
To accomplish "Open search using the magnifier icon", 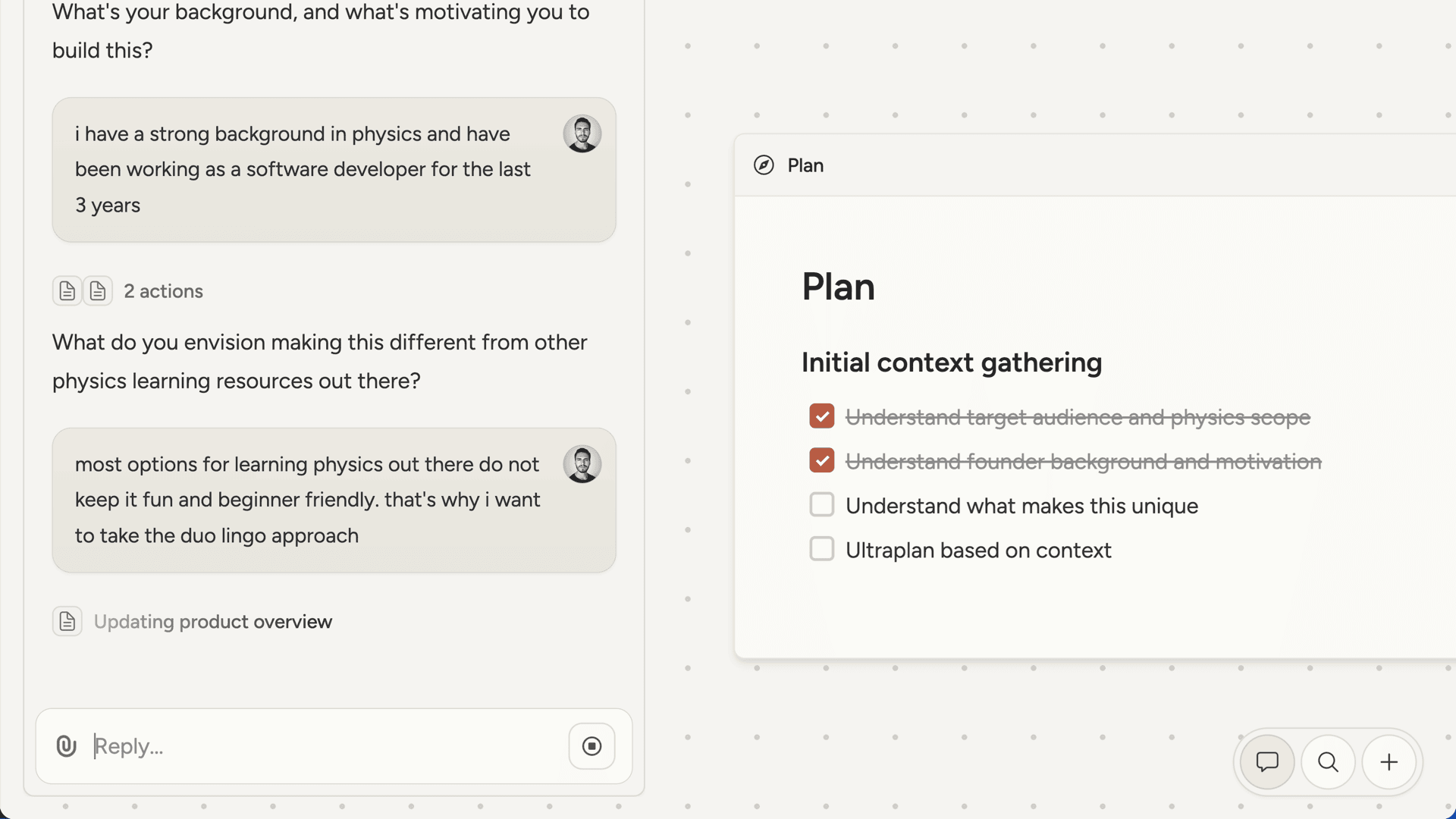I will click(x=1328, y=761).
